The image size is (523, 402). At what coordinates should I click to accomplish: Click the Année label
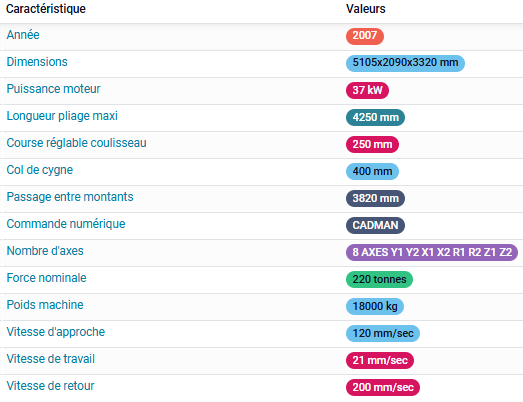23,35
